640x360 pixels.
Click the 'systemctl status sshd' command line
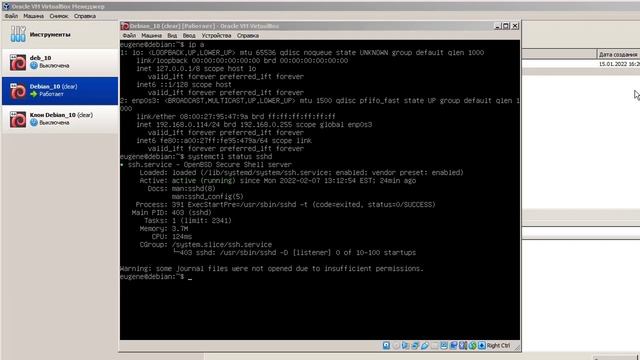196,157
